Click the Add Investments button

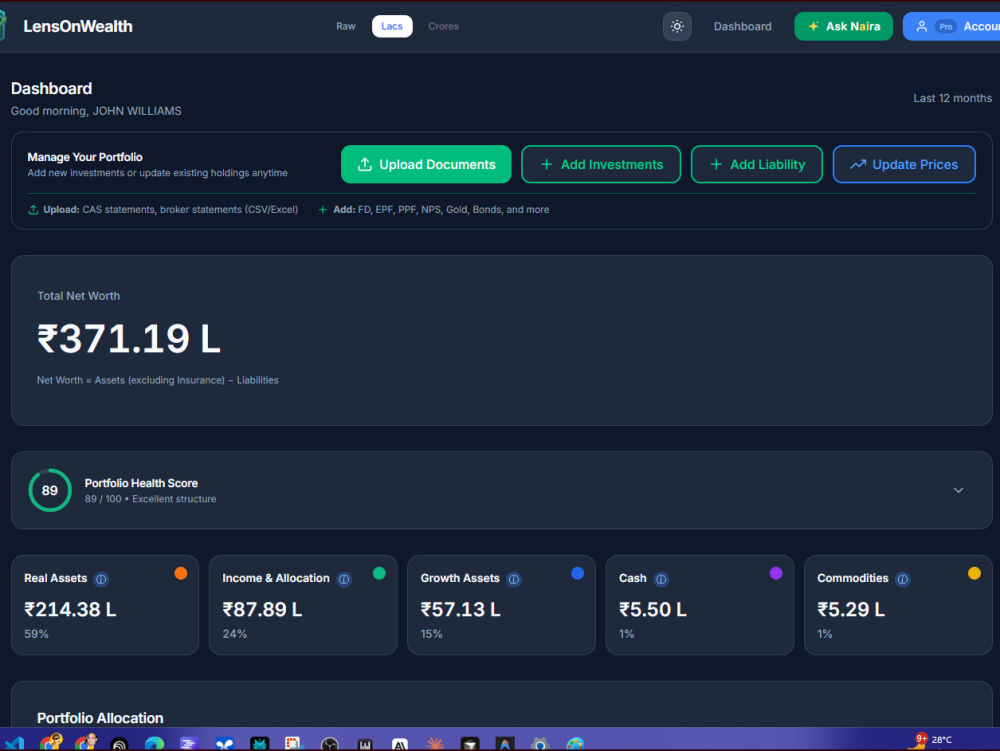tap(601, 164)
